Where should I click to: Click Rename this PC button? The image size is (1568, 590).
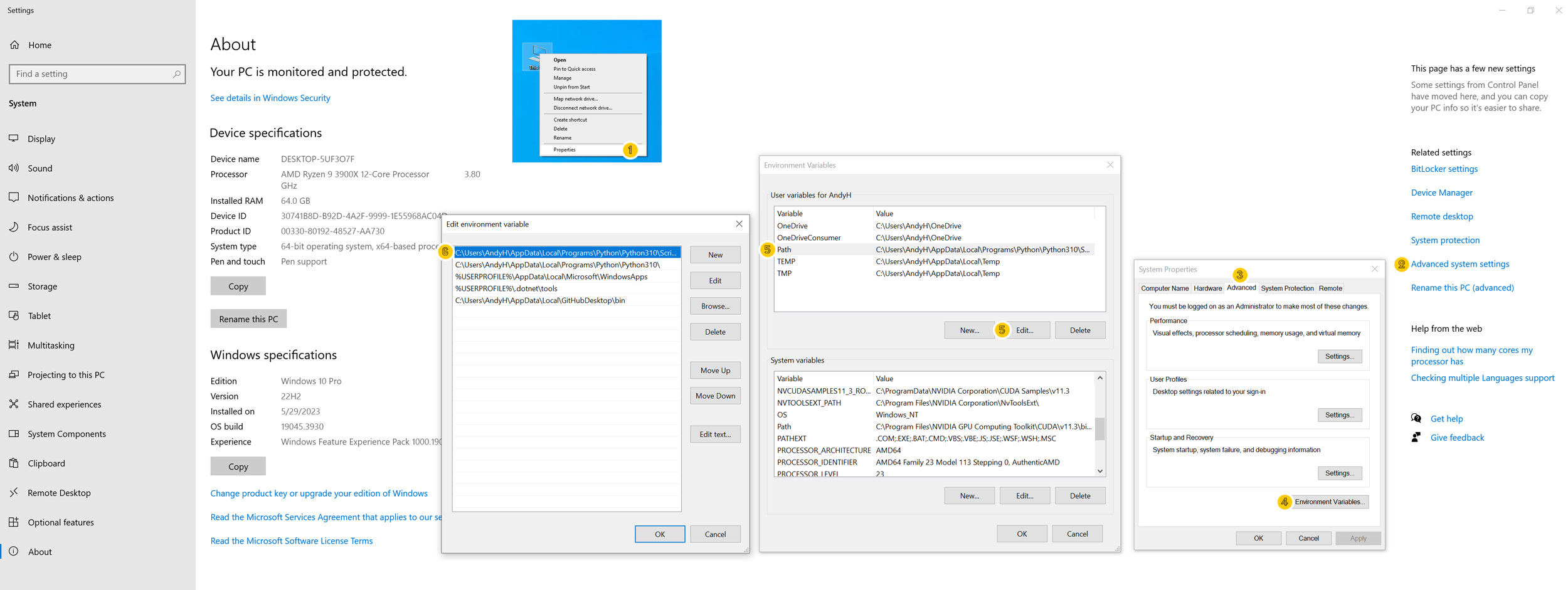248,319
